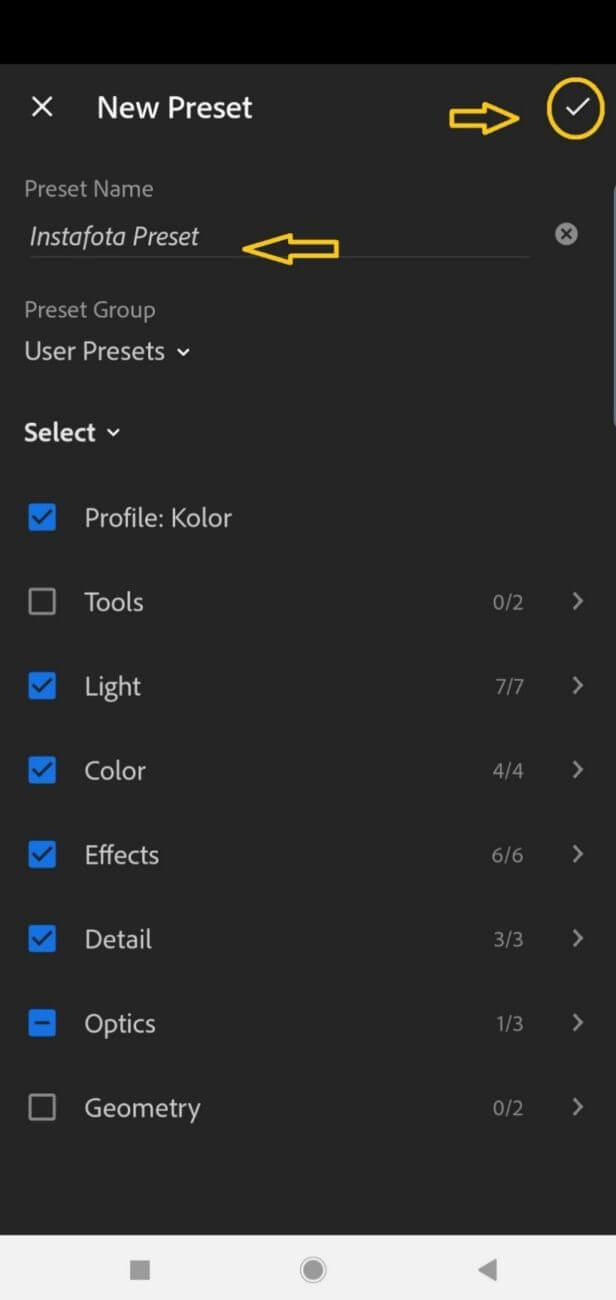Uncheck the Light checkbox
Image resolution: width=616 pixels, height=1300 pixels.
(x=42, y=686)
